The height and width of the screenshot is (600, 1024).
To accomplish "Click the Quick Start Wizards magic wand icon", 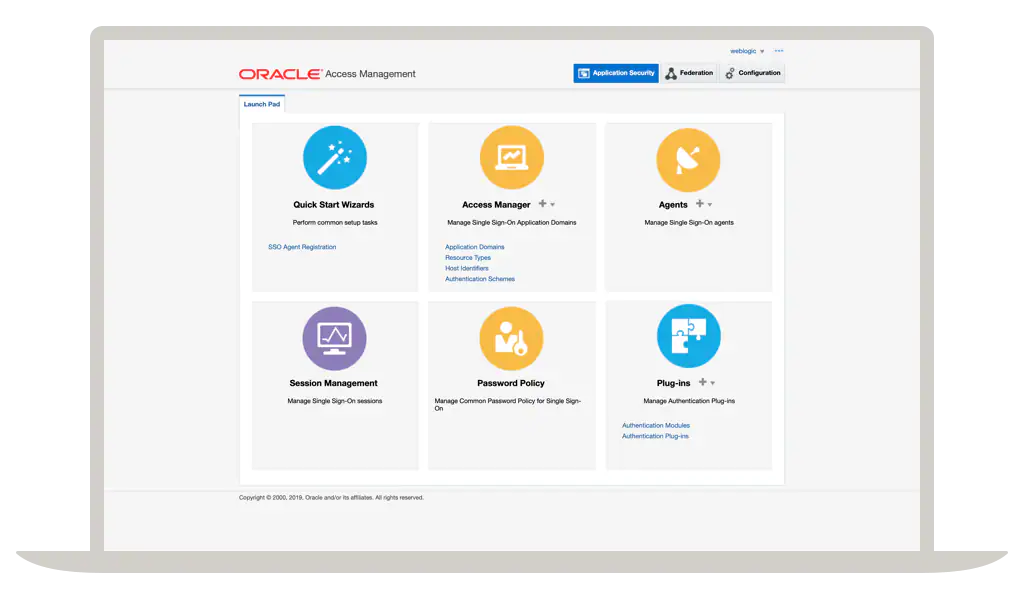I will 335,158.
